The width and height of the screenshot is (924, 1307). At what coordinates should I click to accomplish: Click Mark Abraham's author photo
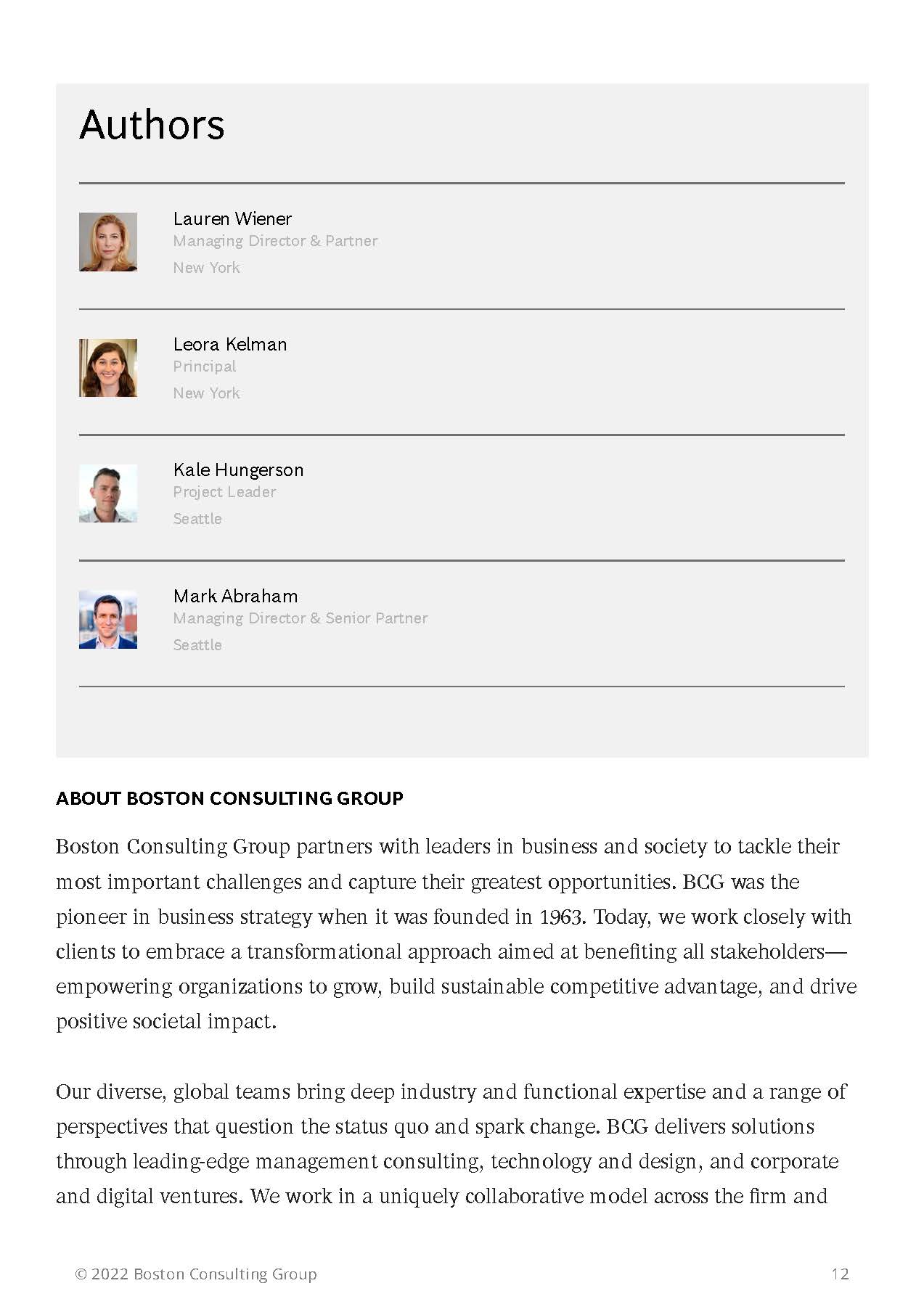pyautogui.click(x=108, y=619)
